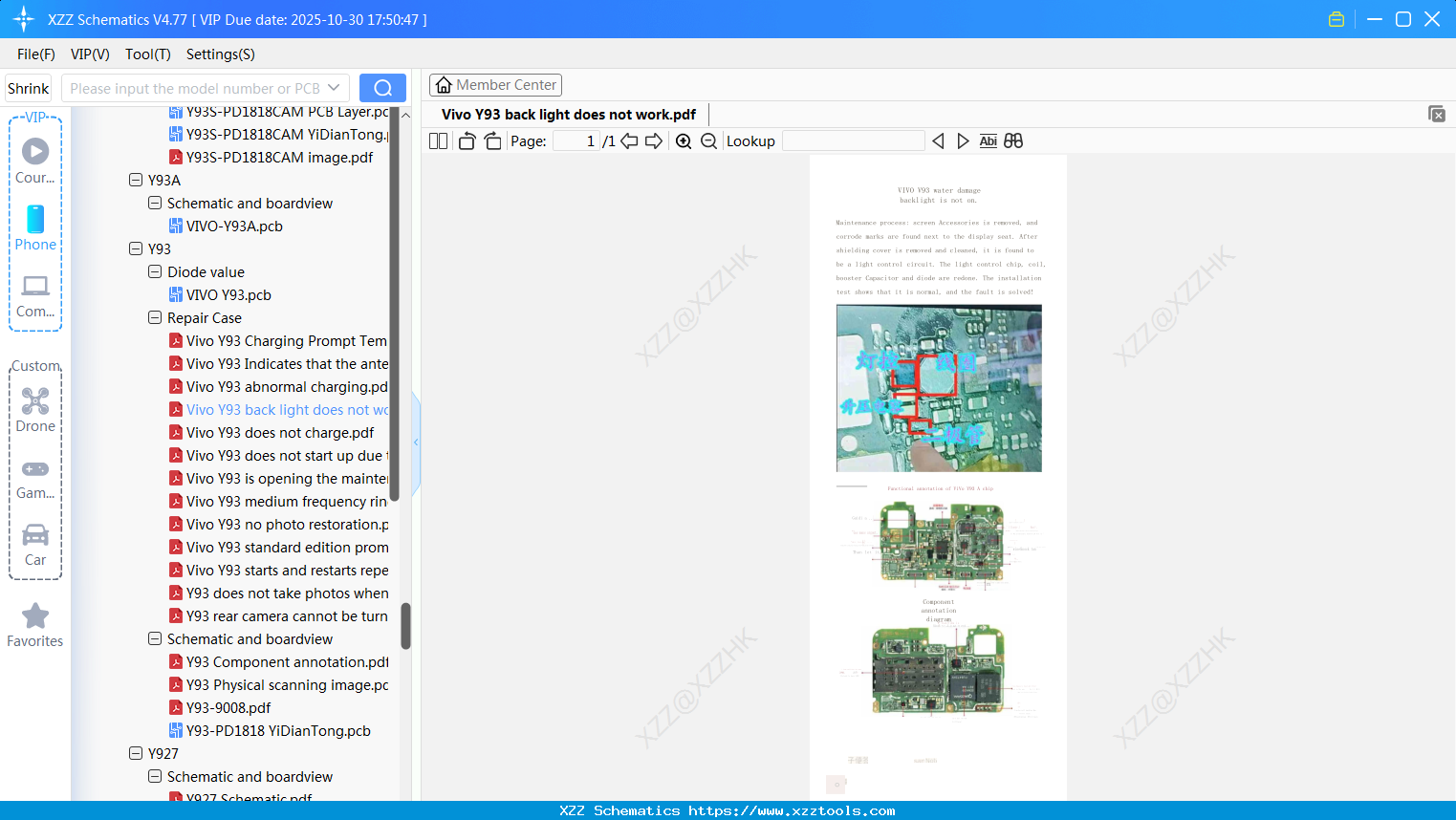Open the Tool(T) menu
The height and width of the screenshot is (820, 1456).
pyautogui.click(x=148, y=54)
